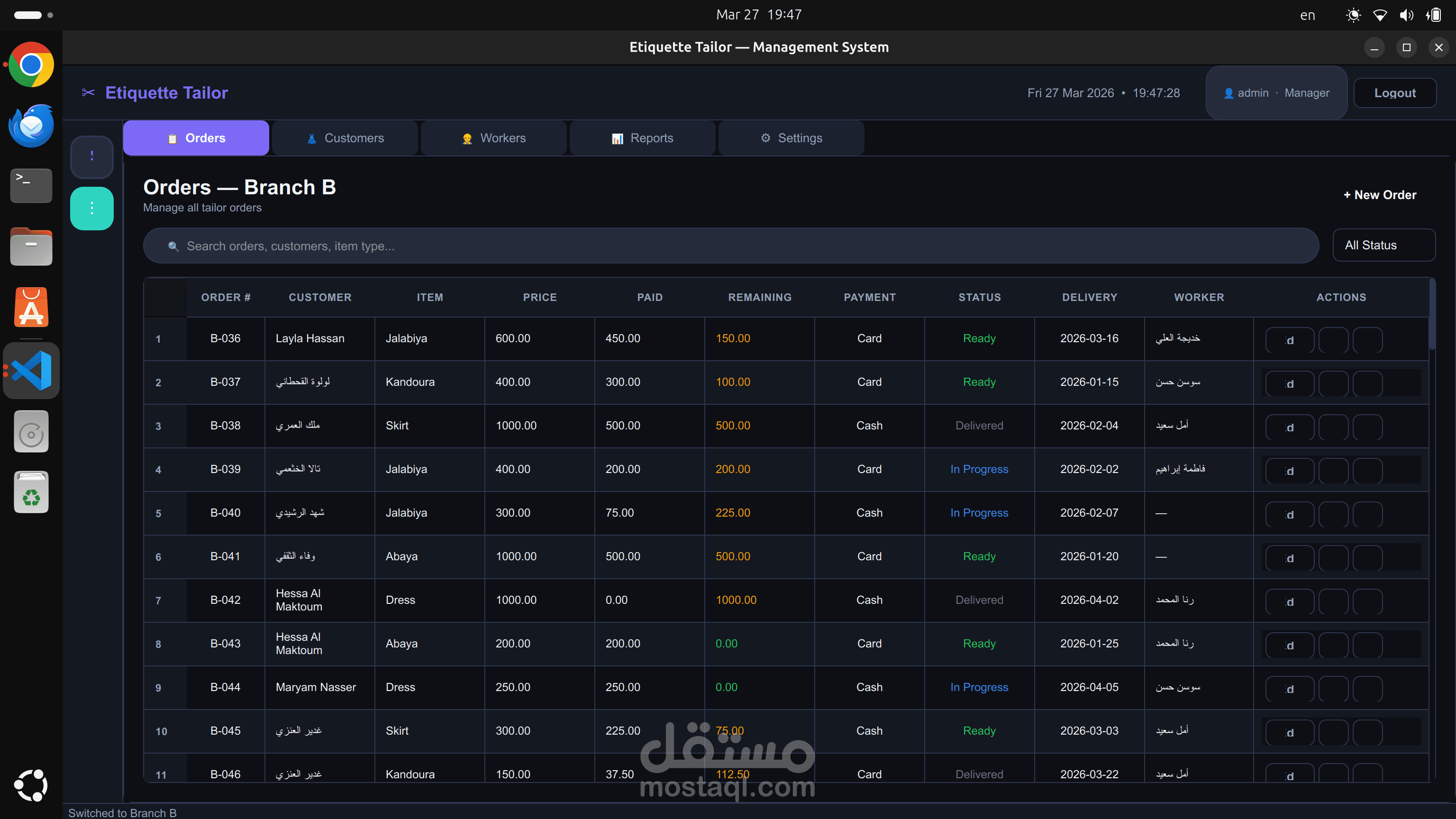Open the All Status filter dropdown
Viewport: 1456px width, 819px height.
tap(1383, 246)
